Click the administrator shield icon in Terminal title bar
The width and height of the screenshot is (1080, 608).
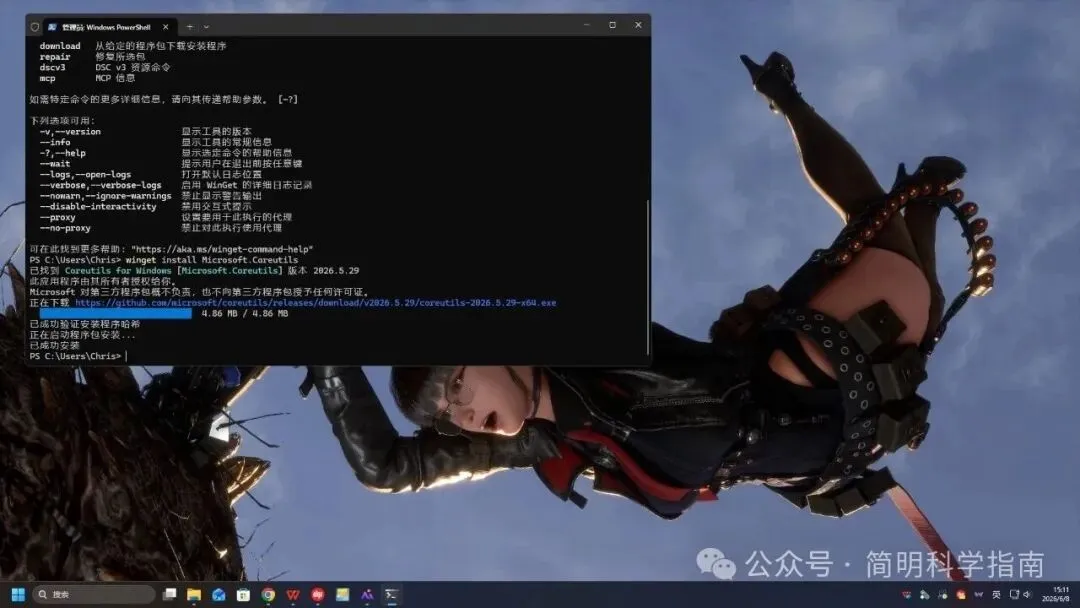[x=34, y=27]
